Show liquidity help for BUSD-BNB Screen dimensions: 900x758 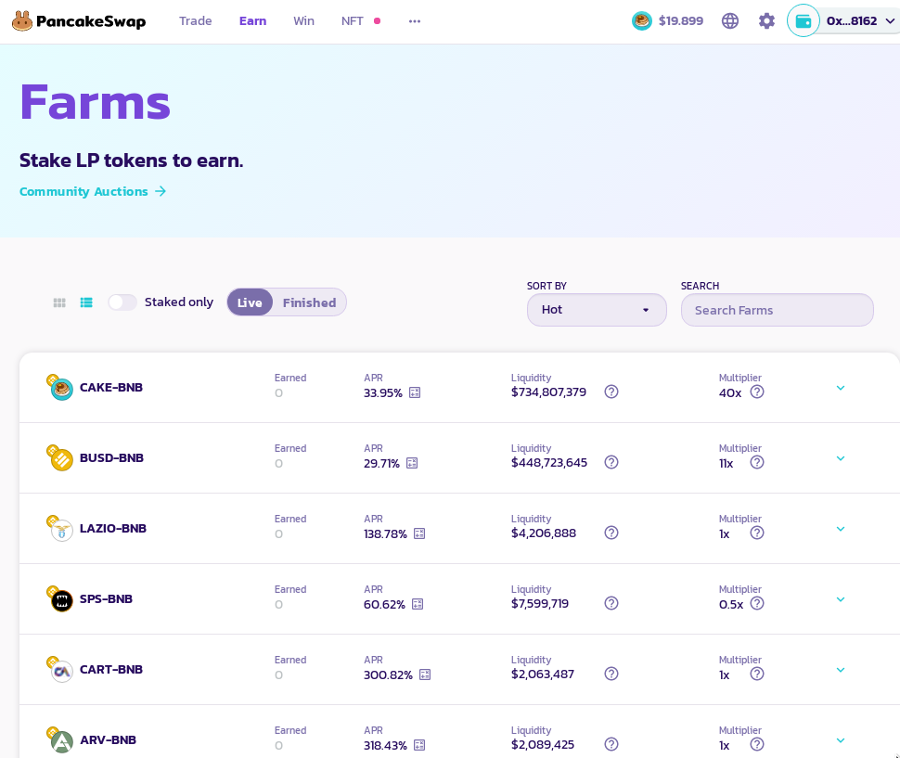click(611, 462)
